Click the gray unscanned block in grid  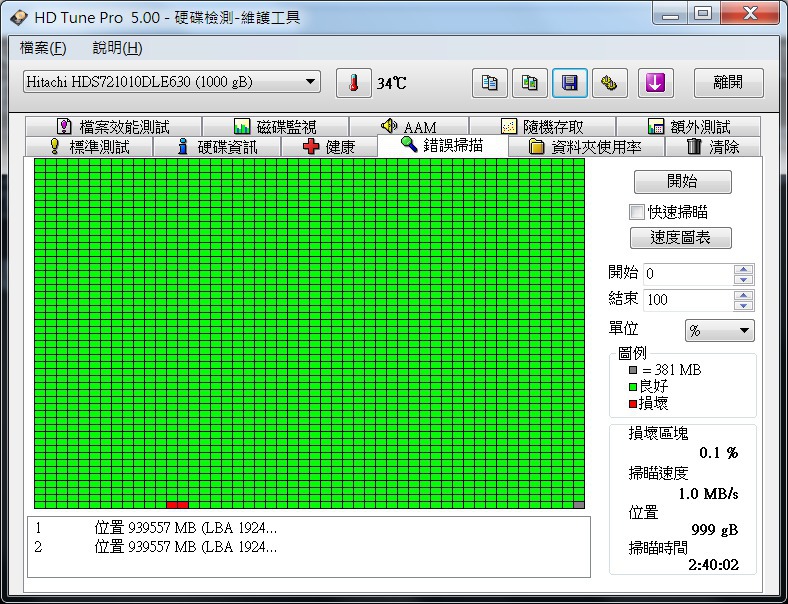click(579, 505)
